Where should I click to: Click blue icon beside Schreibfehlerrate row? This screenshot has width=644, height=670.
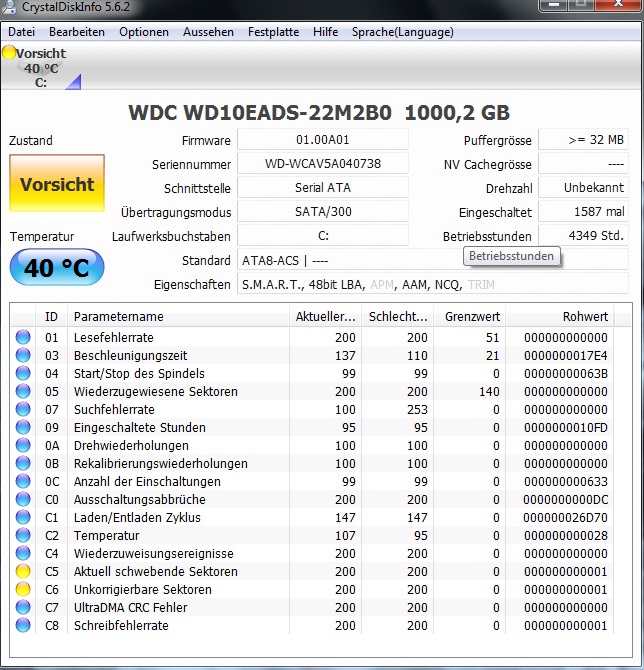click(x=23, y=626)
